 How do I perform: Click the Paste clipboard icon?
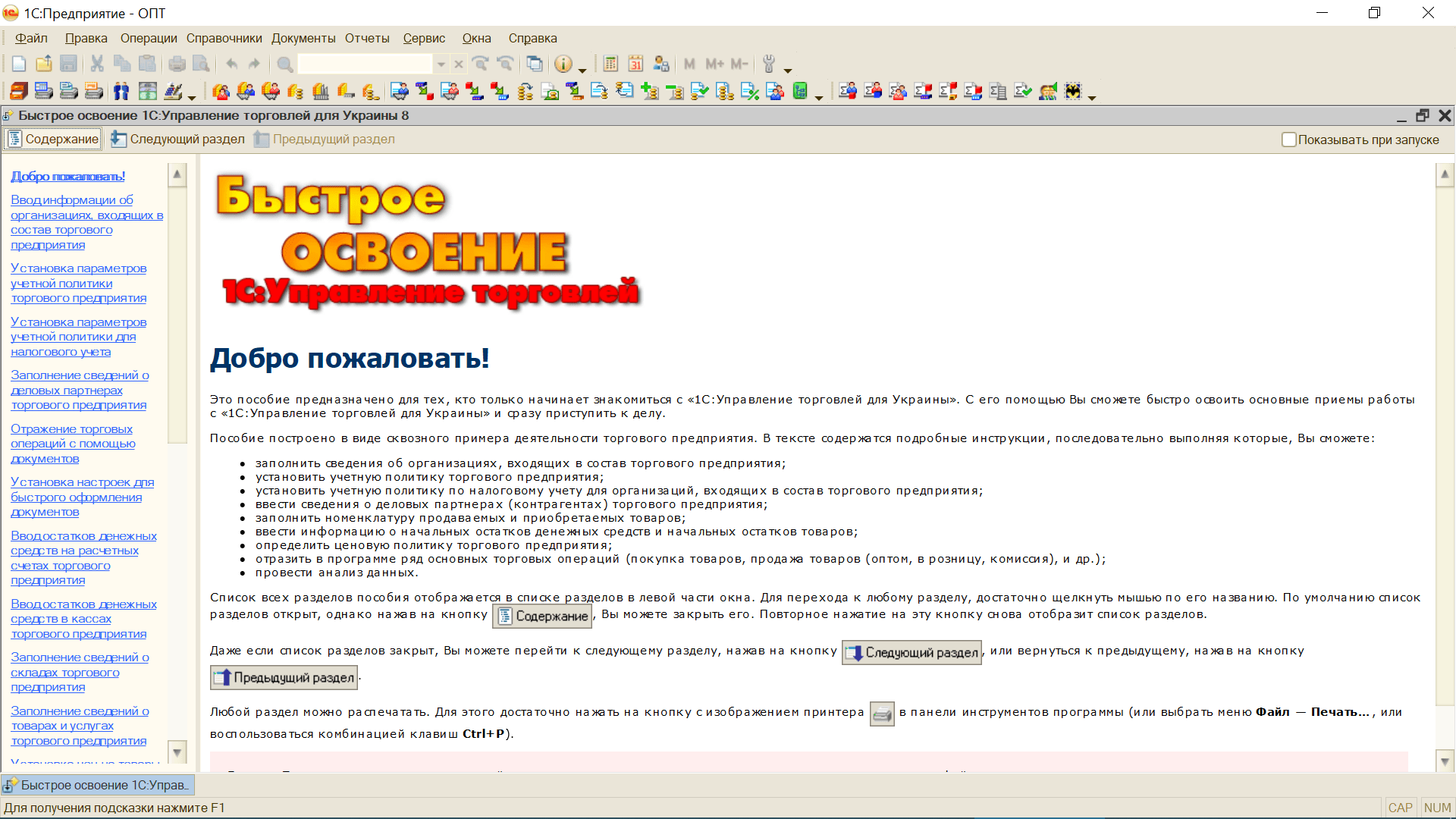tap(147, 64)
